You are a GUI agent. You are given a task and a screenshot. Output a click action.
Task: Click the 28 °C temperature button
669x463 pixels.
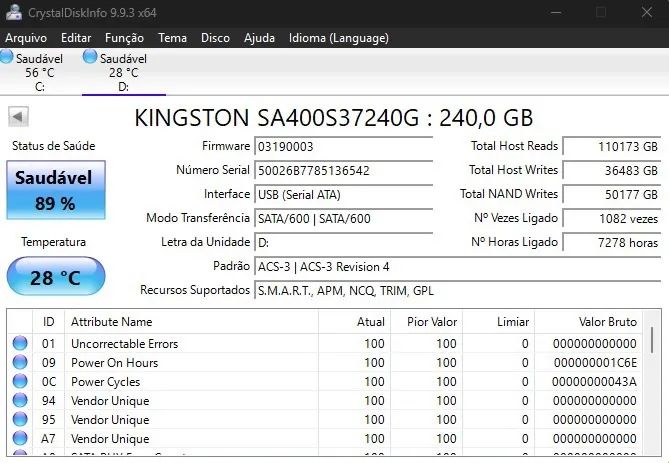[56, 277]
